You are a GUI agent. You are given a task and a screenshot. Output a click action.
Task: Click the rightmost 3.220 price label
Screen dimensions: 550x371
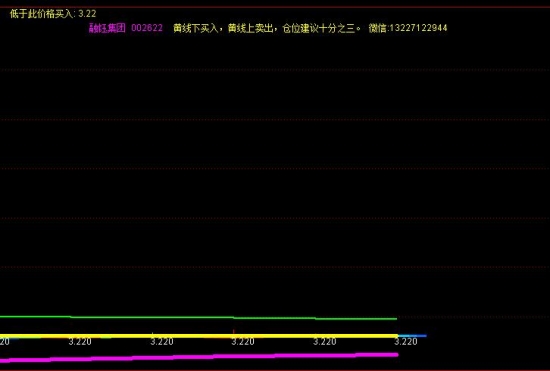click(x=406, y=342)
